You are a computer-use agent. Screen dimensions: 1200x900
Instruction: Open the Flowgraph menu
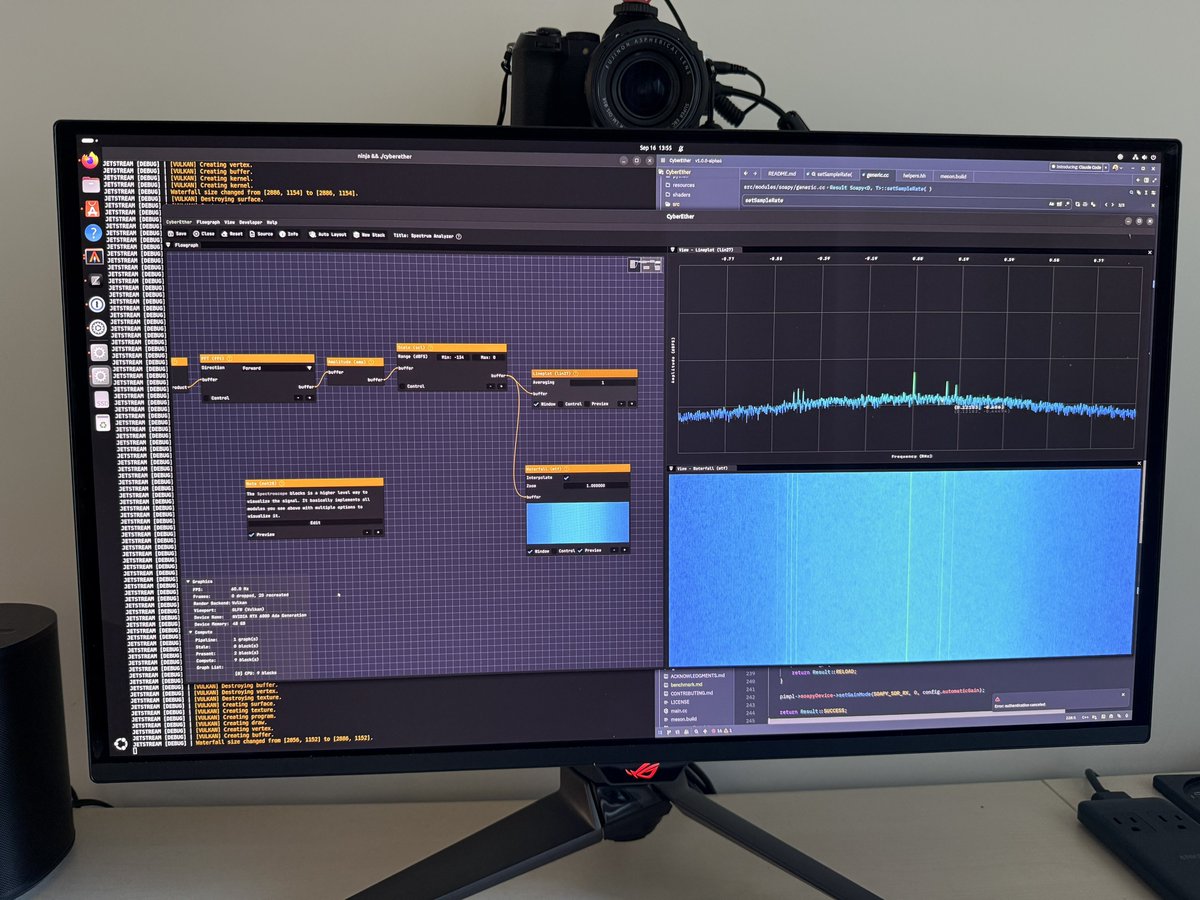pos(208,222)
